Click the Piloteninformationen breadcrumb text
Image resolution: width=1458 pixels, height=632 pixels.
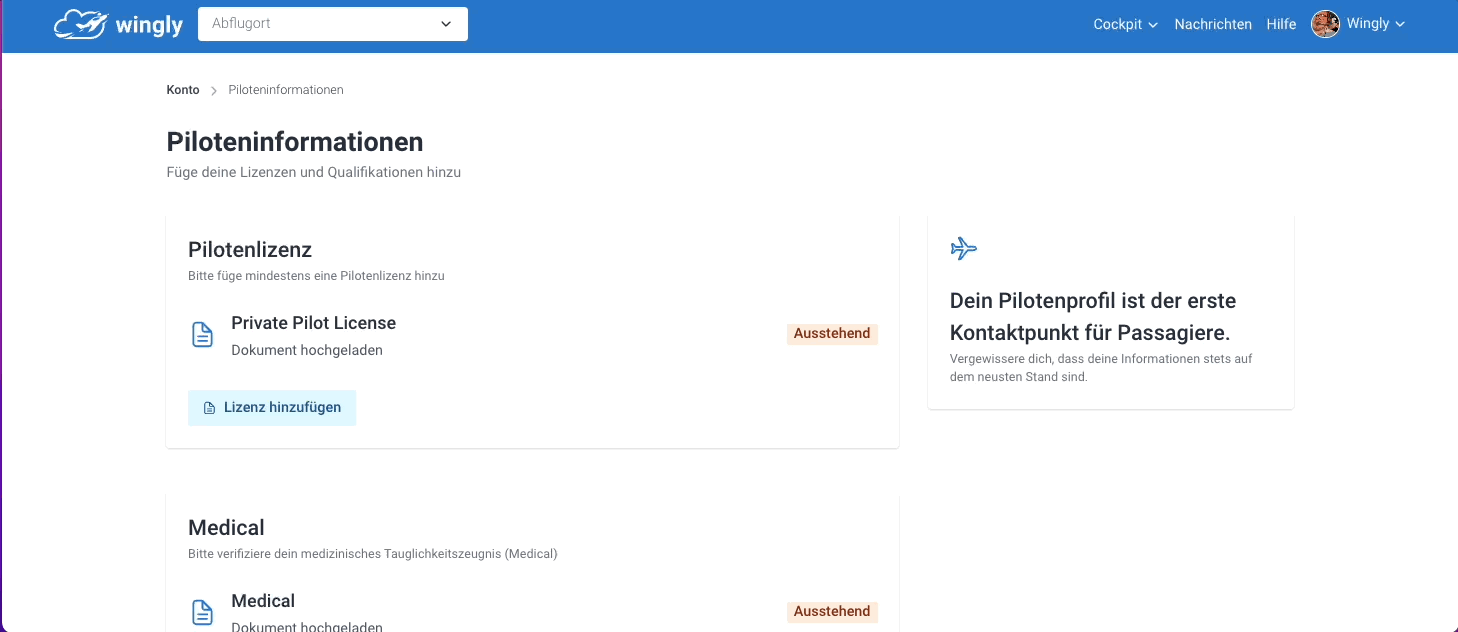tap(286, 90)
